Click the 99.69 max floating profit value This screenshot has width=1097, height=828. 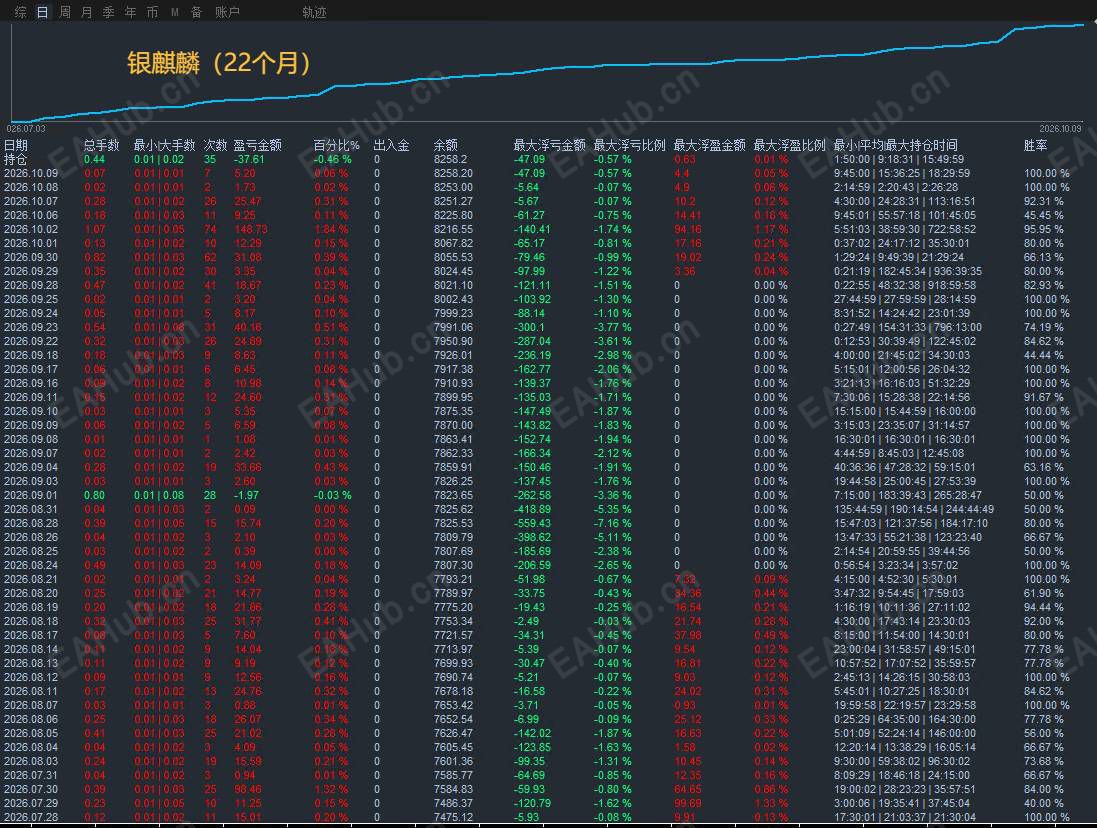click(688, 803)
